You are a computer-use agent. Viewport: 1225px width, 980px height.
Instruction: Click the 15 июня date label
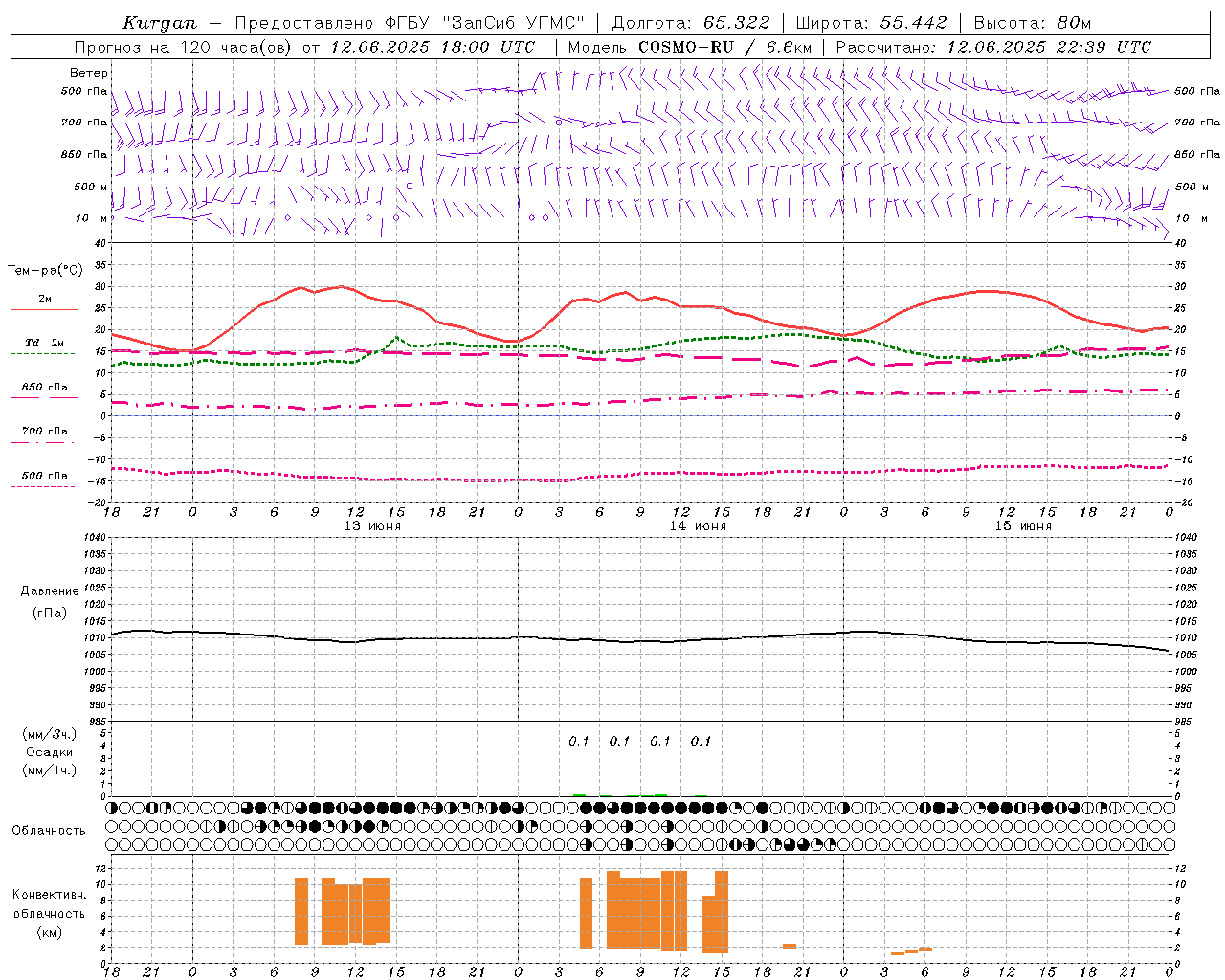coord(1023,526)
